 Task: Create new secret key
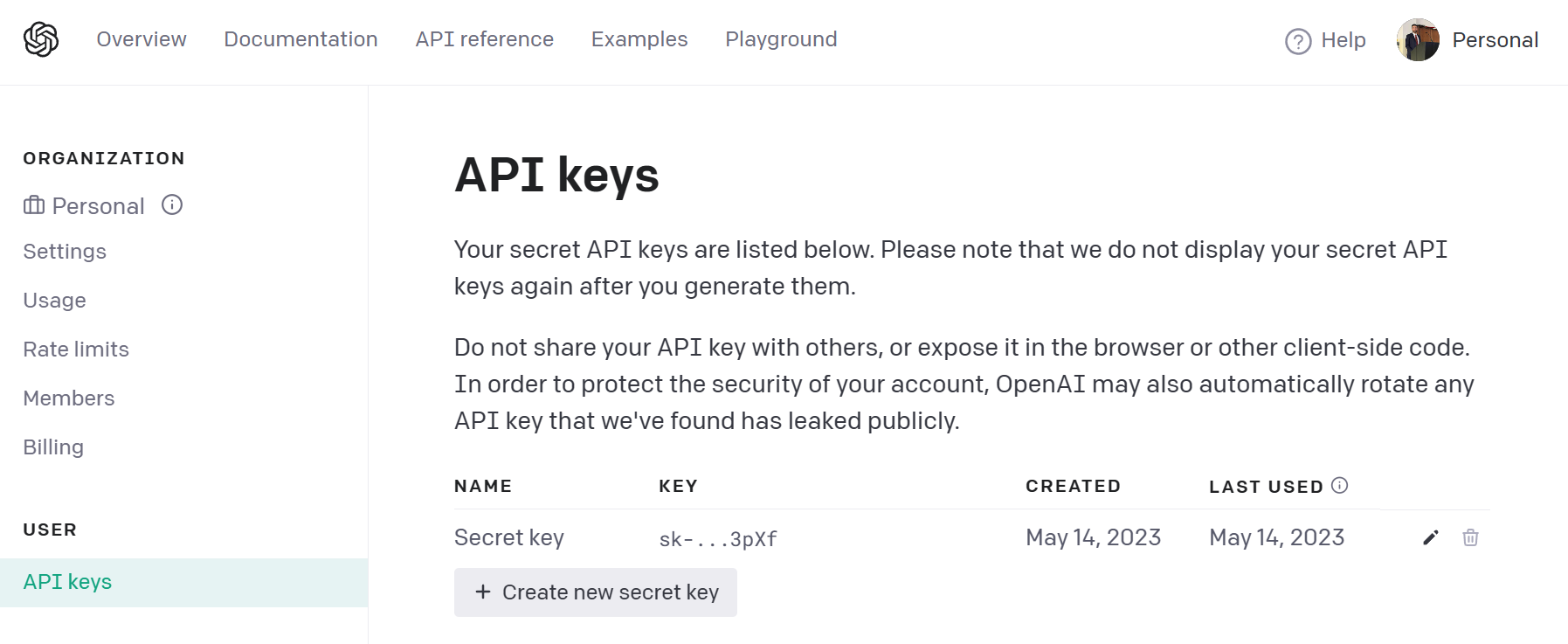click(596, 592)
